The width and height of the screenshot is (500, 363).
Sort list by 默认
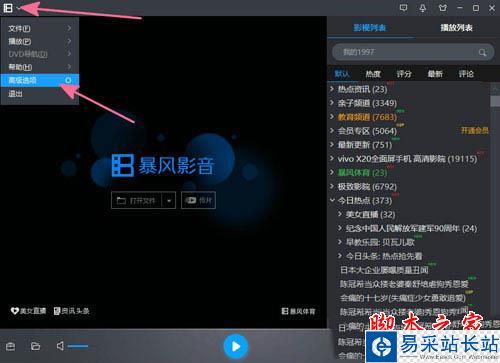342,74
